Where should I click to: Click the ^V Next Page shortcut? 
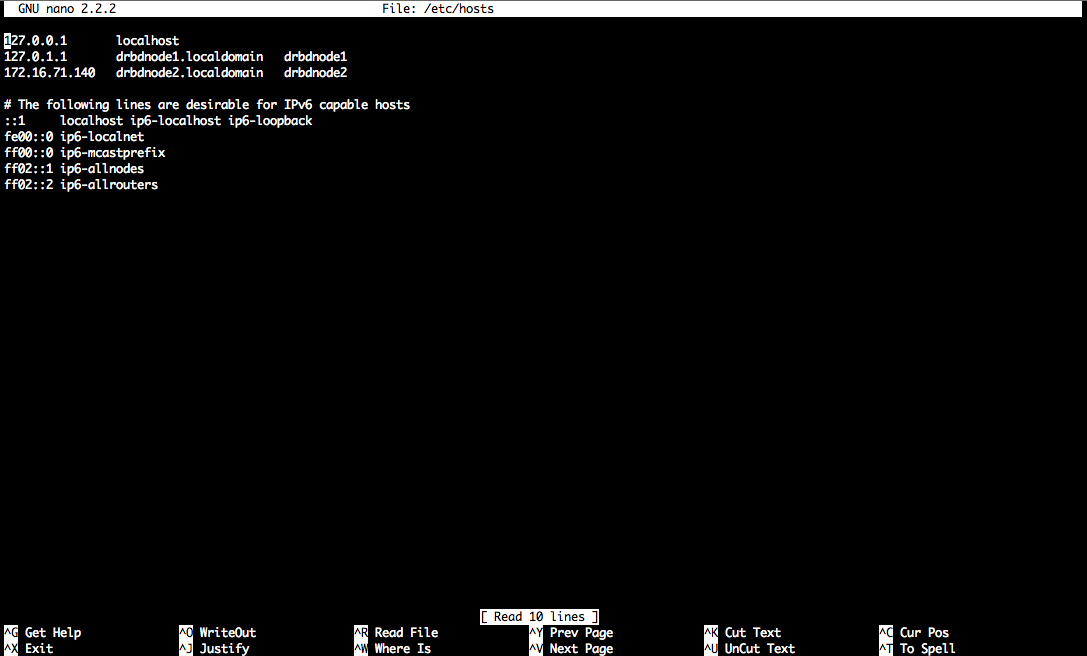[571, 648]
